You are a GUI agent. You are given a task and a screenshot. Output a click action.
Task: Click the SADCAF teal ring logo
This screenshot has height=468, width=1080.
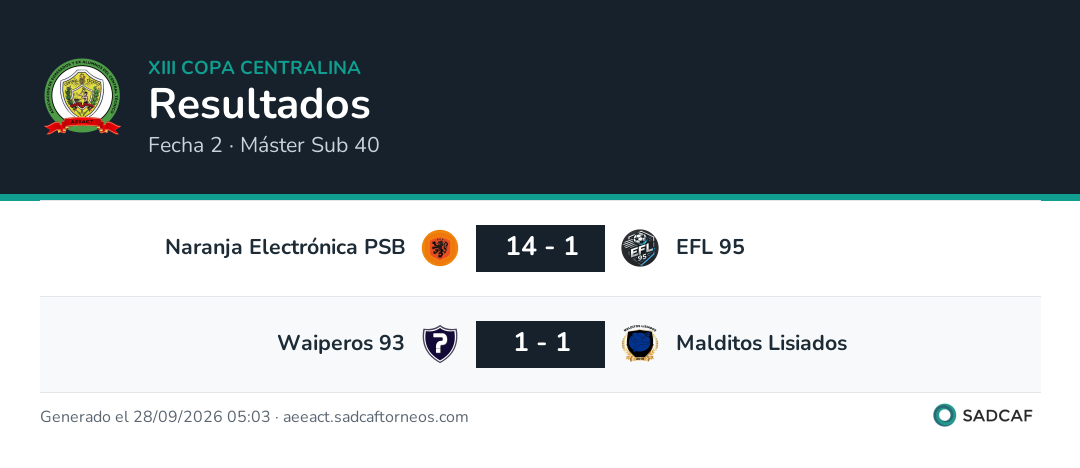pyautogui.click(x=944, y=416)
